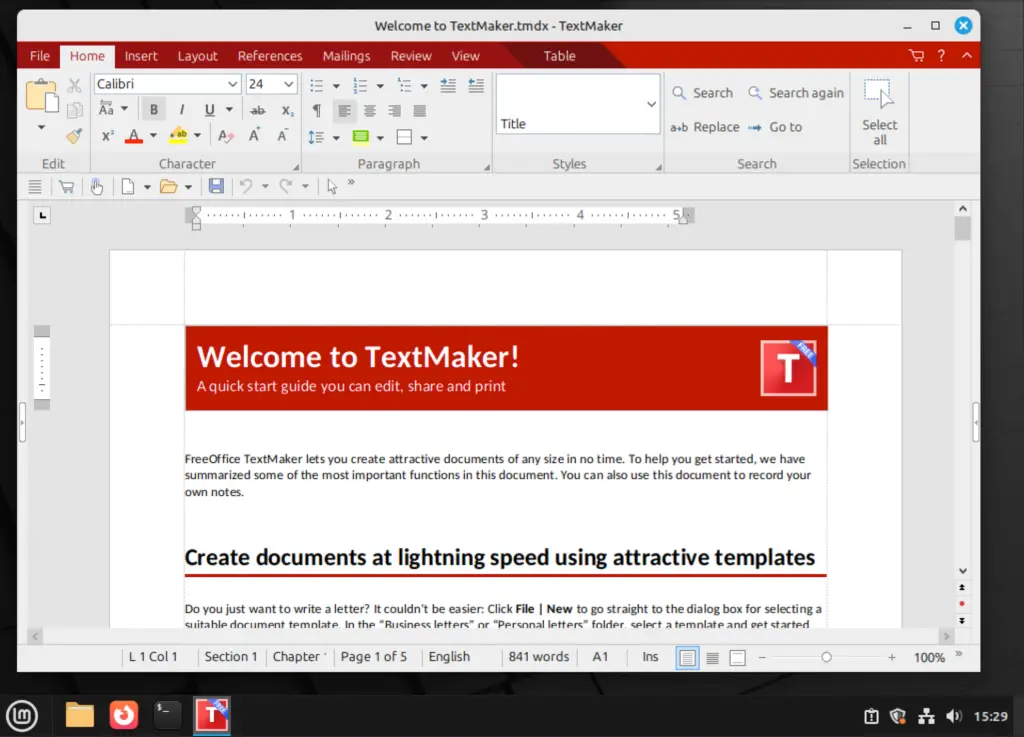Open the Calibri font name dropdown
Viewport: 1024px width, 737px height.
pyautogui.click(x=232, y=85)
